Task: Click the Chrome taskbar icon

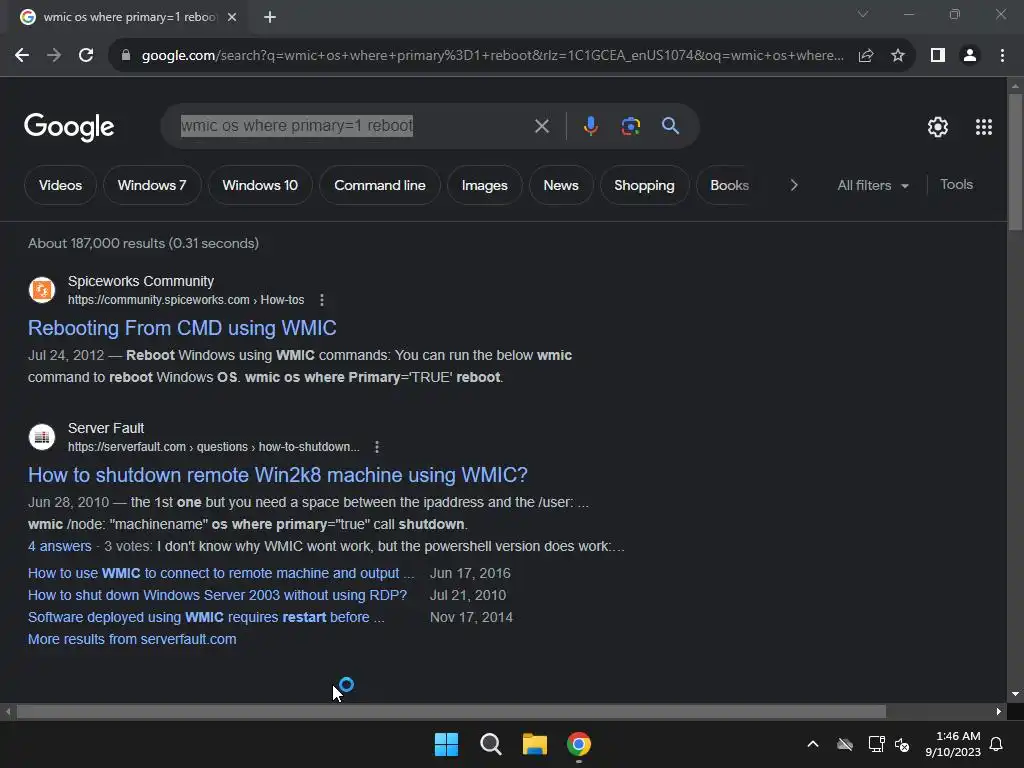Action: coord(579,744)
